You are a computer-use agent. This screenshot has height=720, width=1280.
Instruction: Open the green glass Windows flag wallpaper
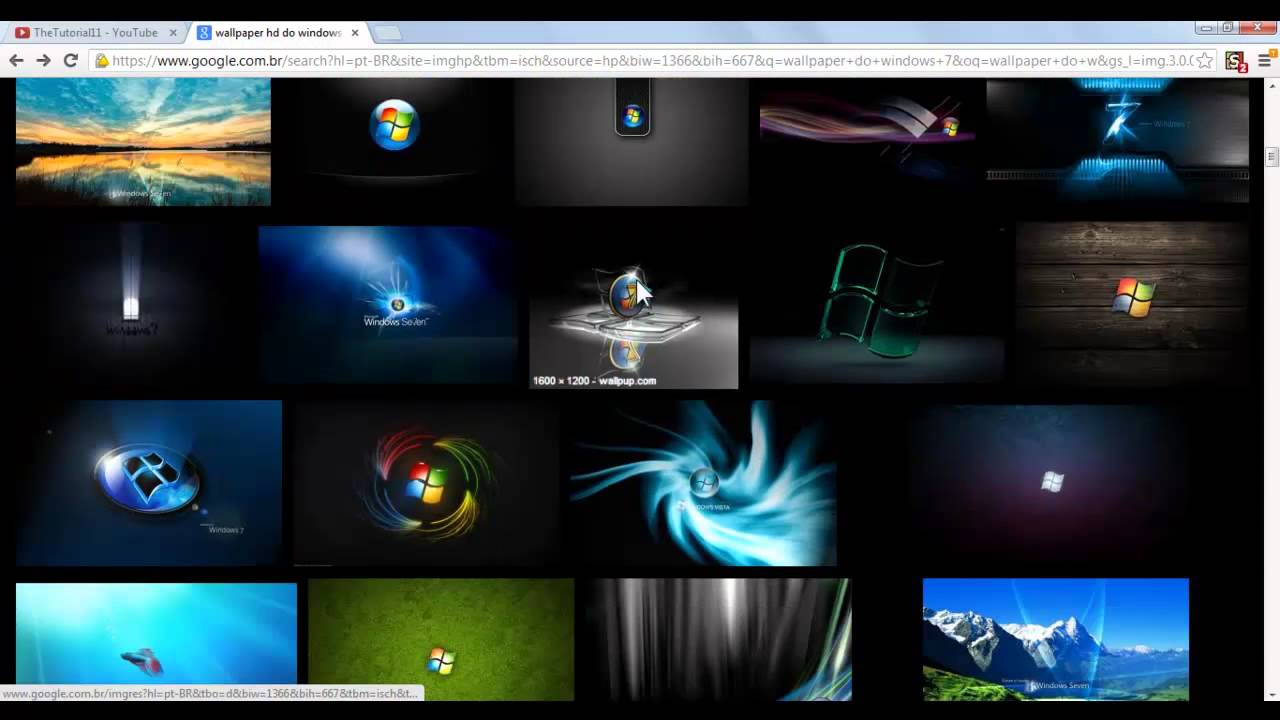877,303
